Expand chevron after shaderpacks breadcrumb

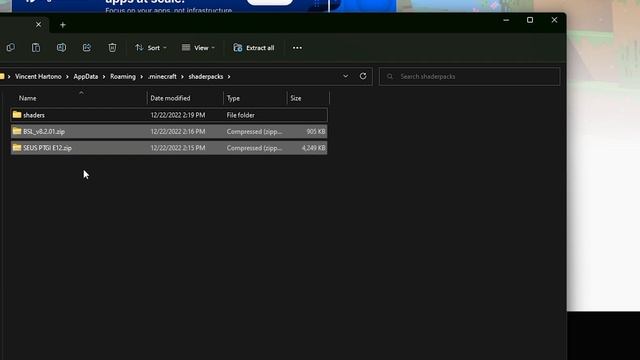(229, 76)
